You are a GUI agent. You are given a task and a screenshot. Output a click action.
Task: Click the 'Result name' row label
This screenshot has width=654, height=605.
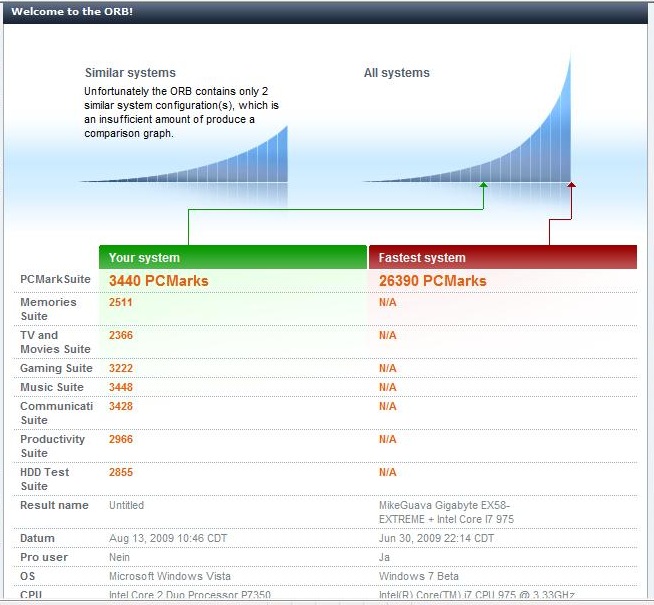(x=54, y=505)
